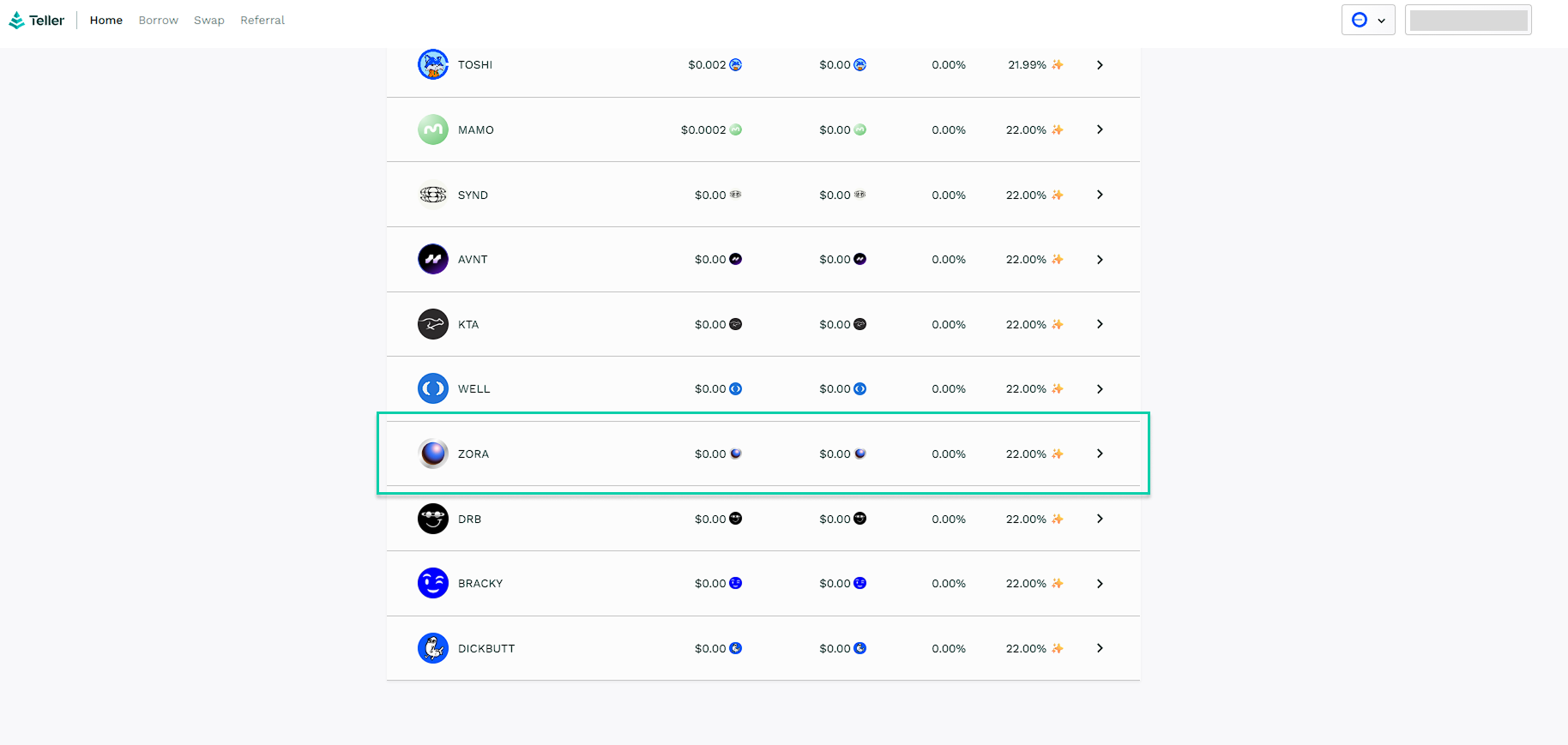Click the wallet address button
The image size is (1568, 745).
(1468, 21)
